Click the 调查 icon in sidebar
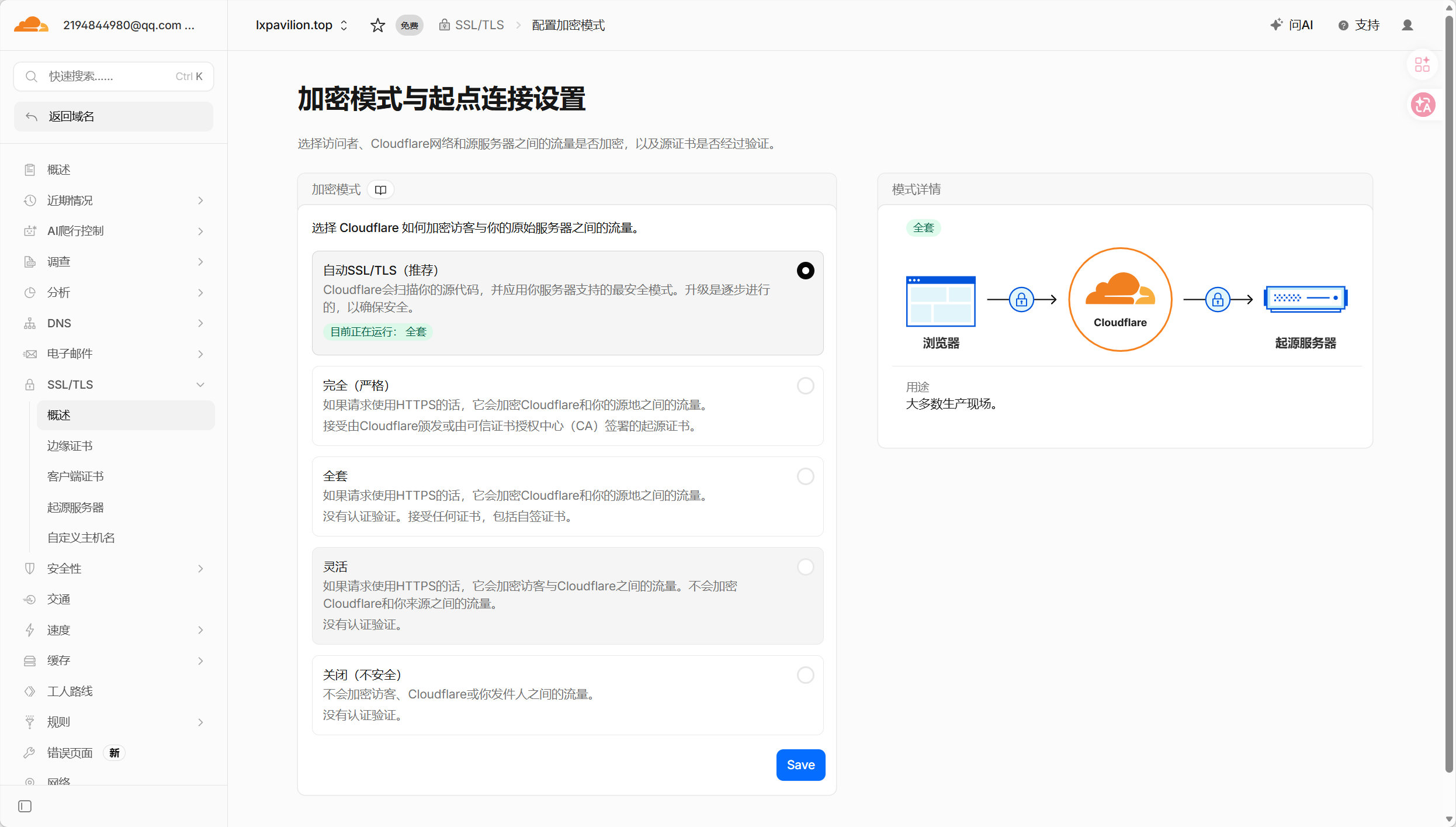The width and height of the screenshot is (1456, 827). point(30,262)
